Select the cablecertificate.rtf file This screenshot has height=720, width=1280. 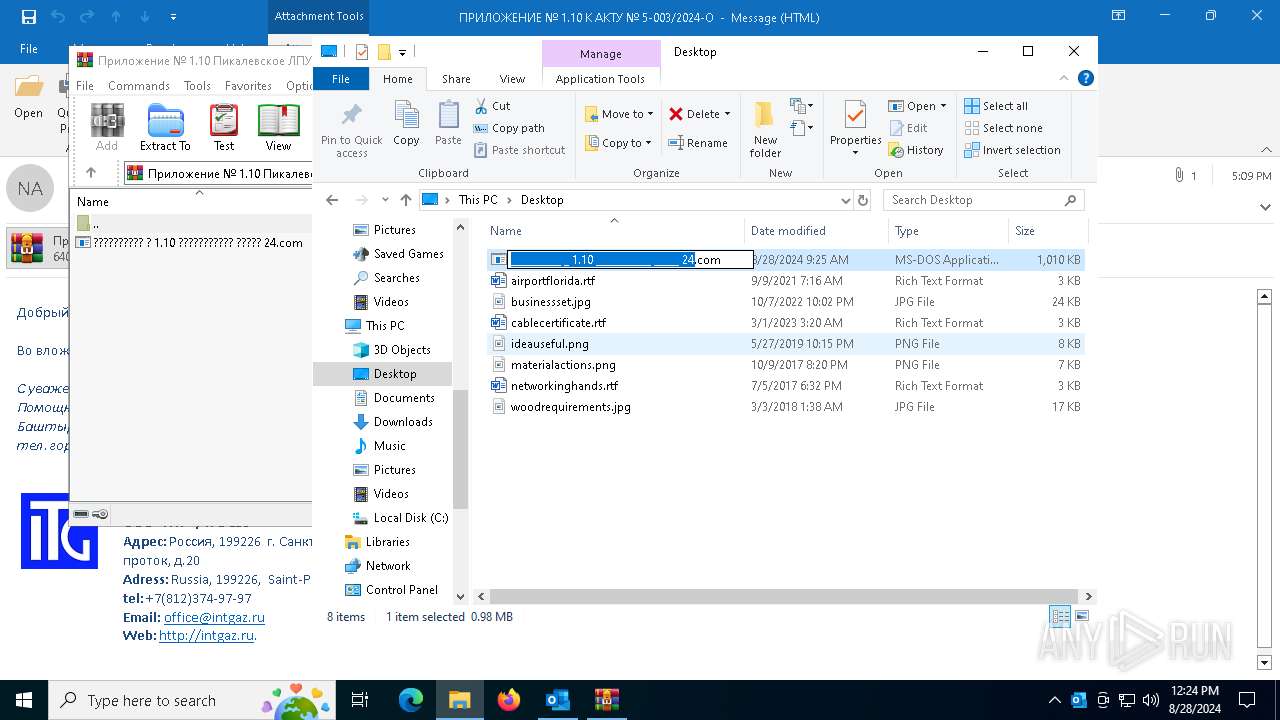point(558,323)
